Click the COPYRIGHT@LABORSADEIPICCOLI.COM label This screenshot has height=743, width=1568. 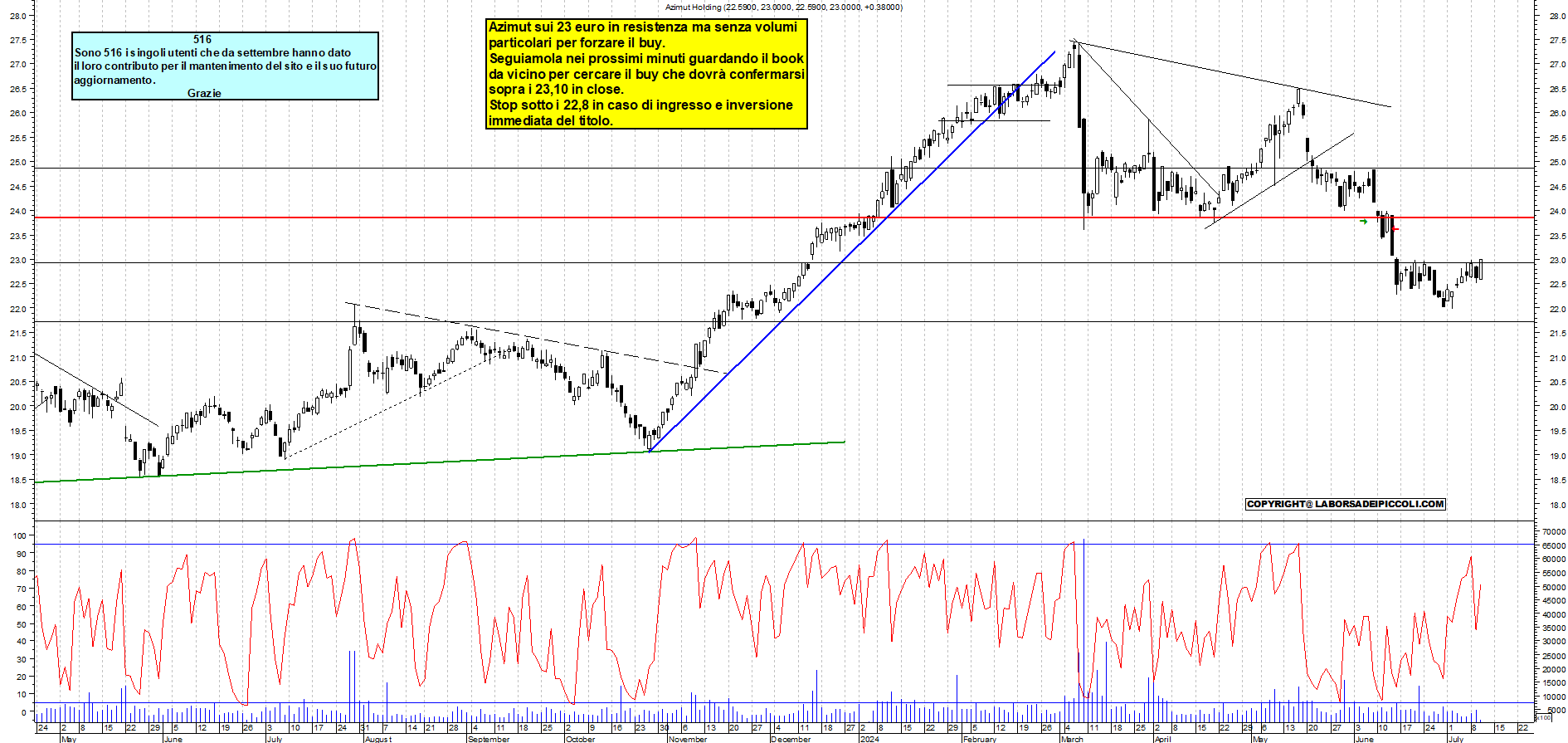[1346, 504]
